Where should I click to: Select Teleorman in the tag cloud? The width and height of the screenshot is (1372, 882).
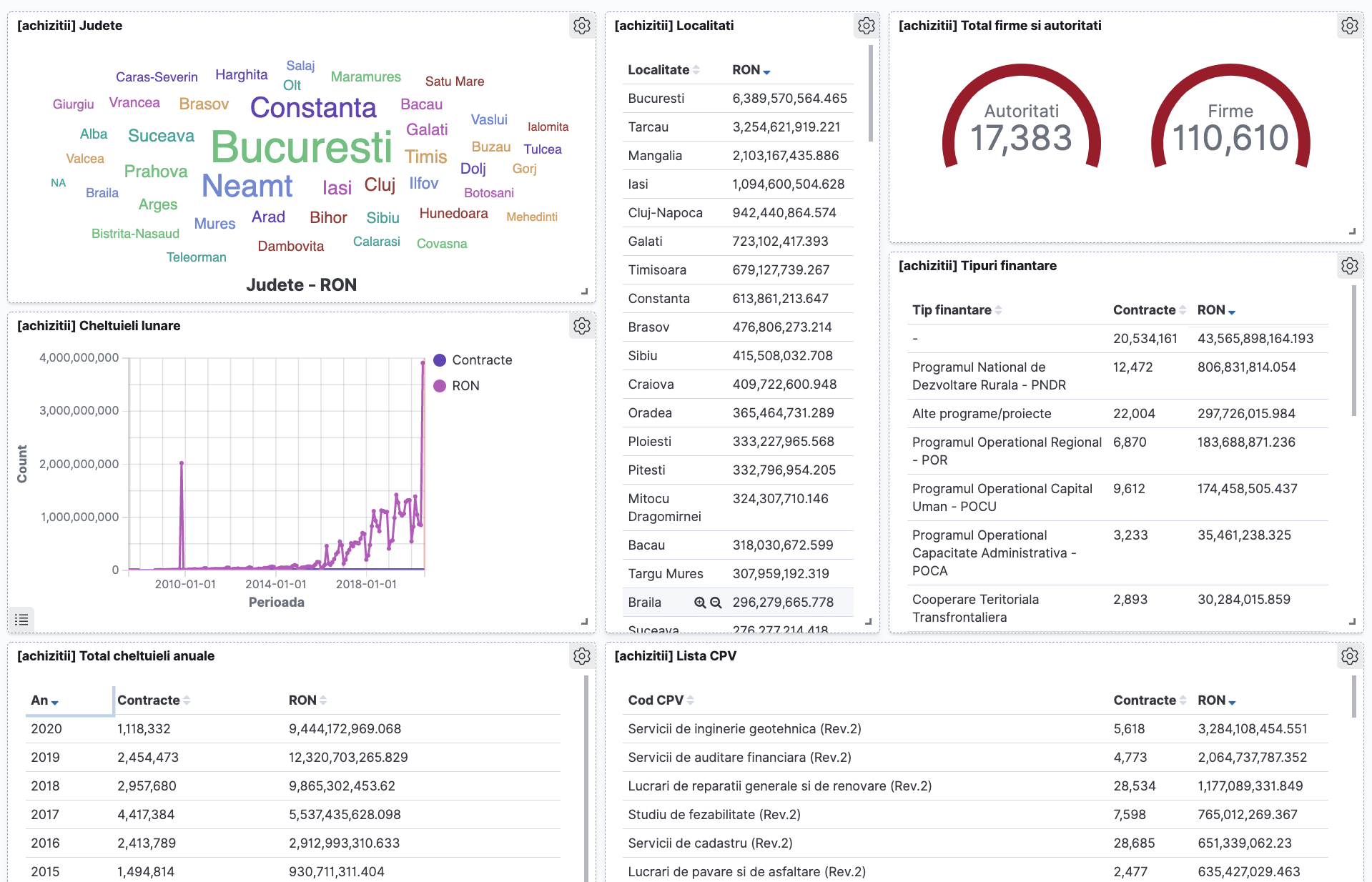[196, 257]
